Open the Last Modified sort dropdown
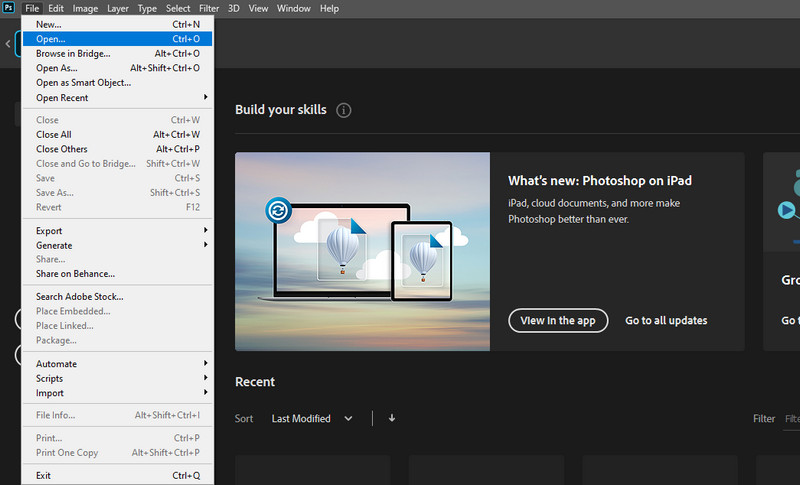Image resolution: width=800 pixels, height=485 pixels. click(x=311, y=419)
